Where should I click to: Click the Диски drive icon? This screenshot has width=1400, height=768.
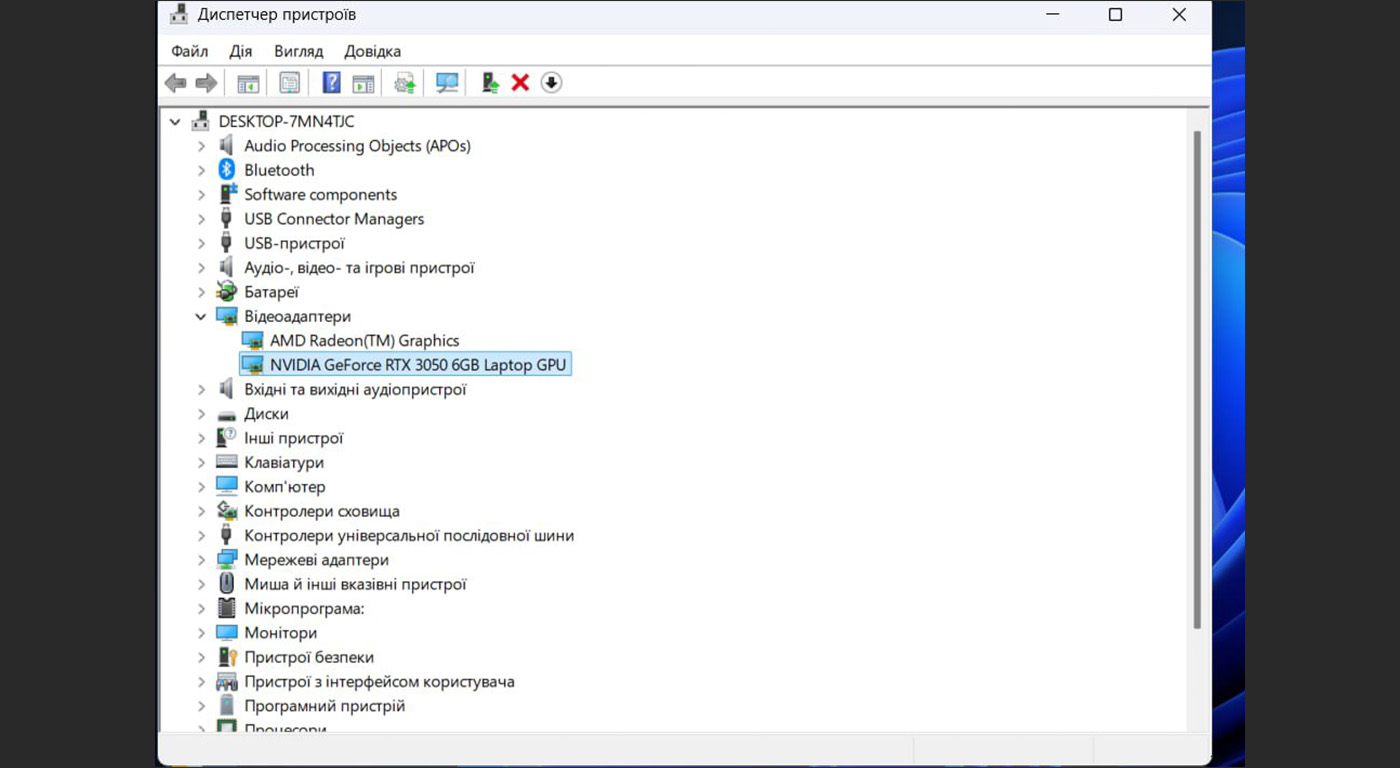(227, 414)
